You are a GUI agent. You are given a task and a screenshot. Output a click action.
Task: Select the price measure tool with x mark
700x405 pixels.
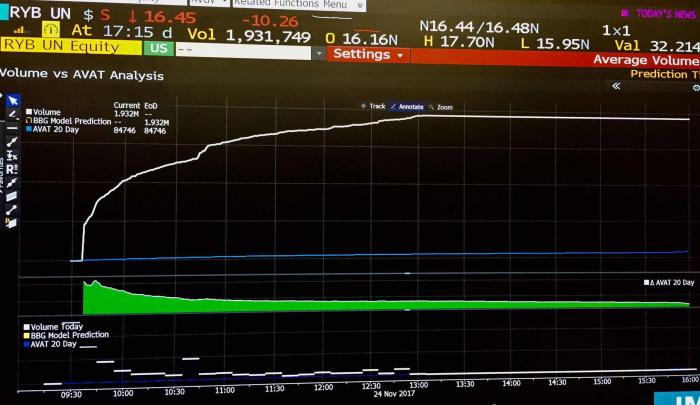12,156
